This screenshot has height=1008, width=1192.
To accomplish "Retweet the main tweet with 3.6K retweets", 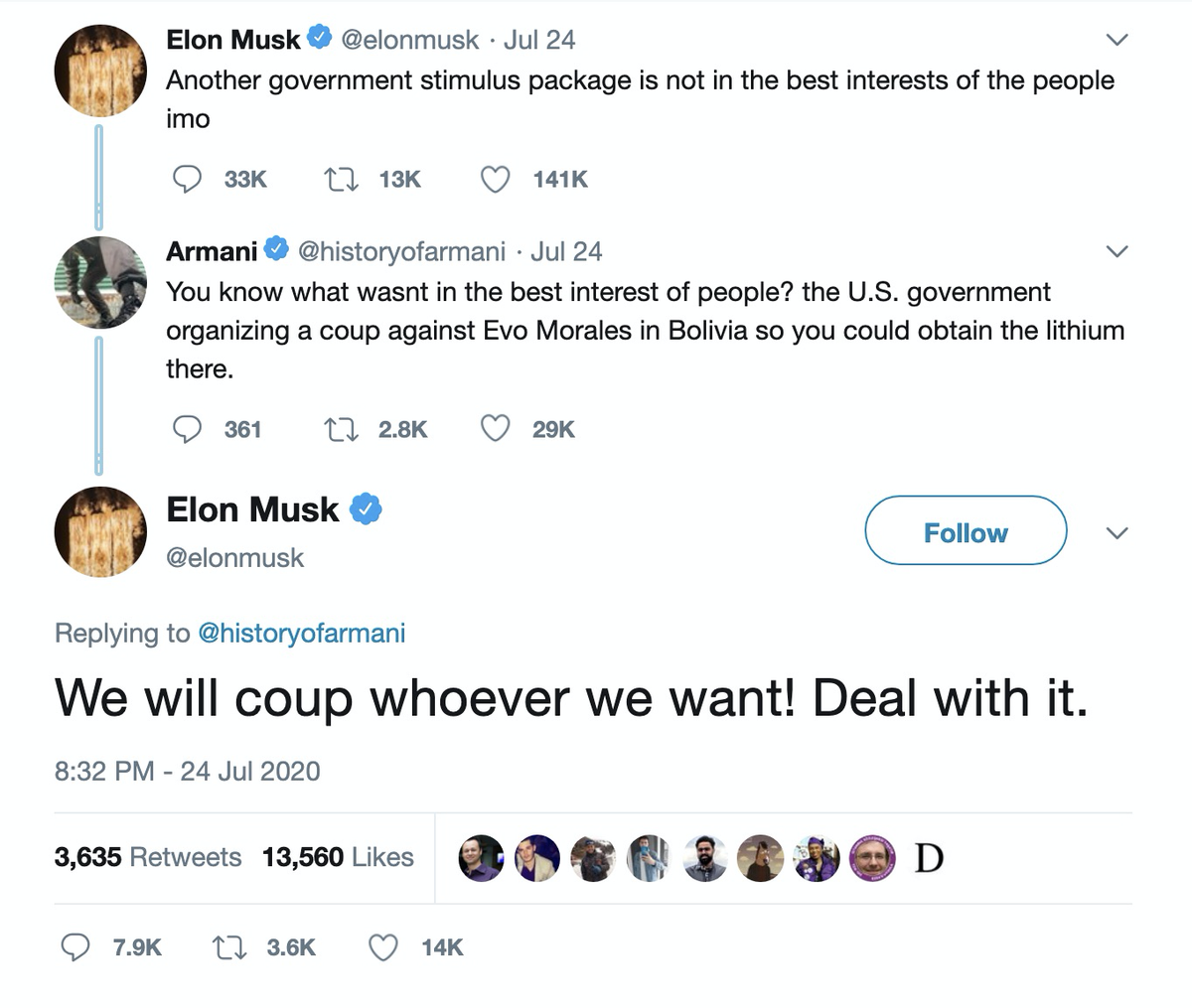I will point(229,947).
